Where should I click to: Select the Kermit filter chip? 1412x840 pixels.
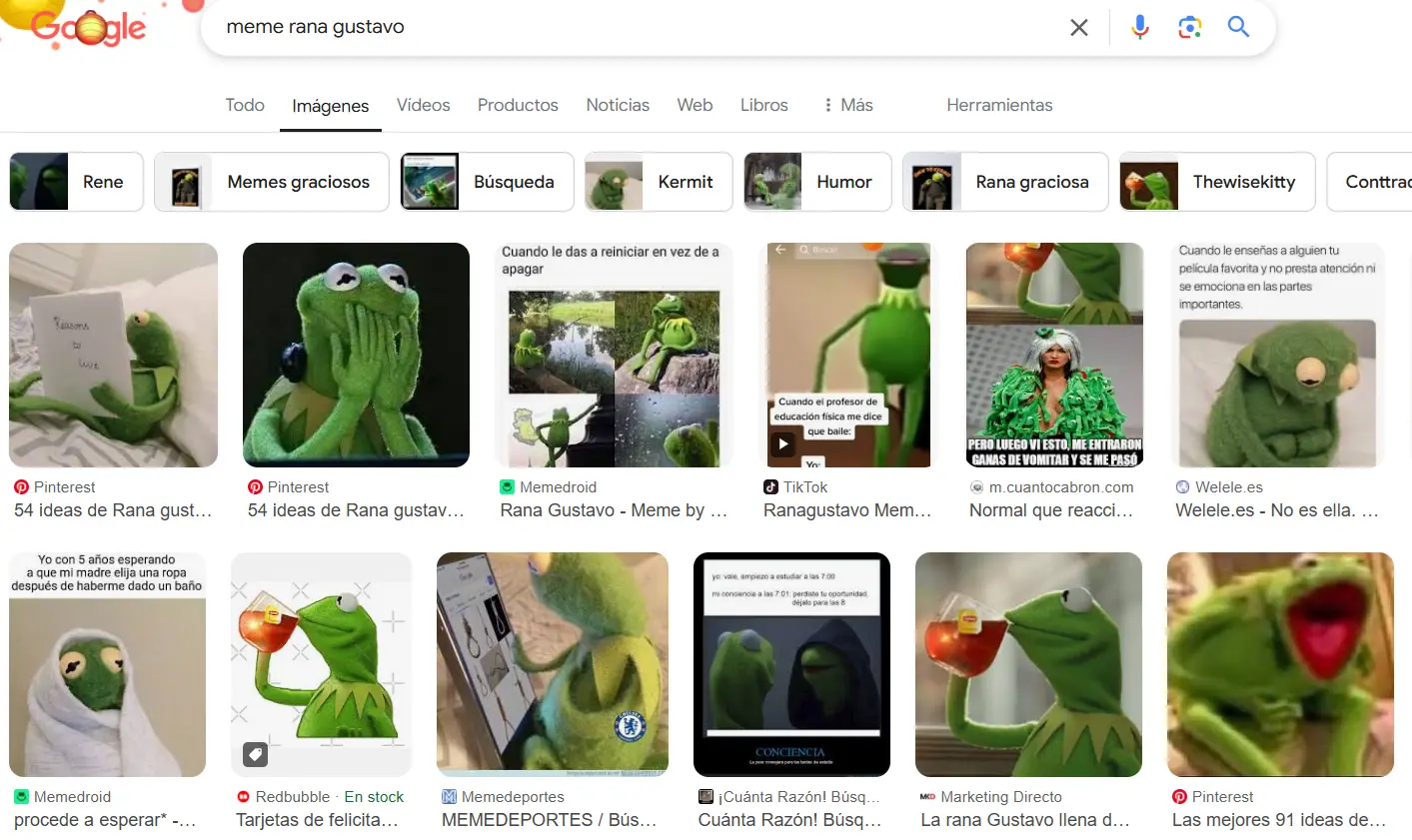point(659,182)
